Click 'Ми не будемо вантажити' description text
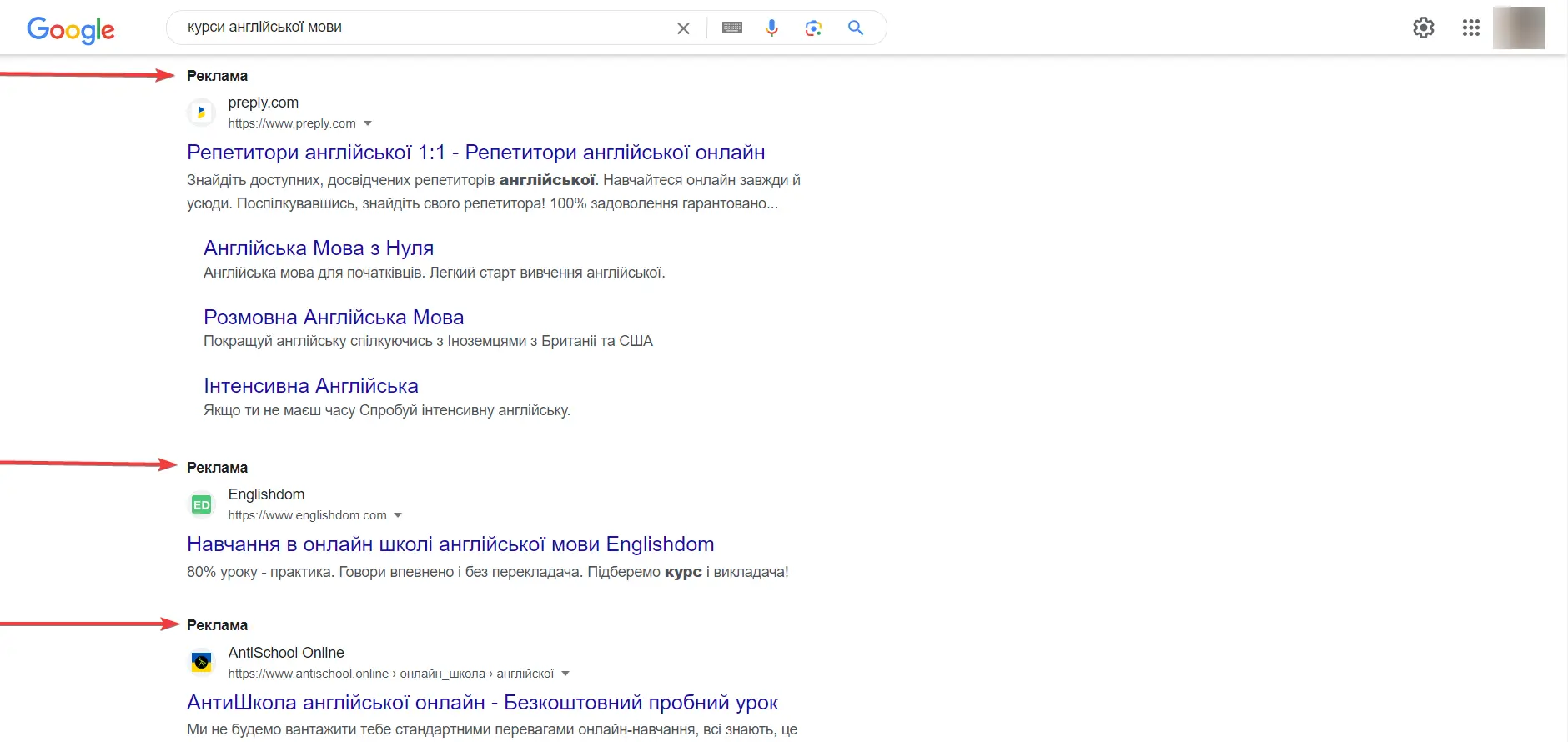Image resolution: width=1568 pixels, height=742 pixels. (492, 729)
